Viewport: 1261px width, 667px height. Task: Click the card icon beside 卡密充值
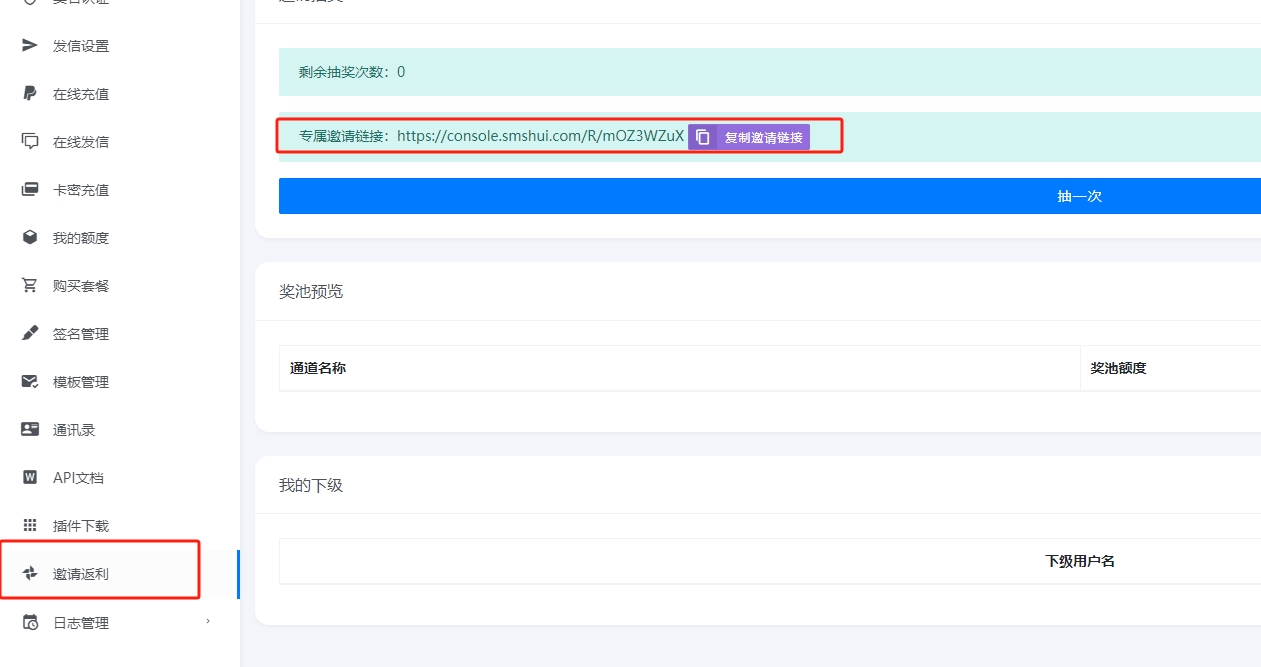[x=30, y=189]
